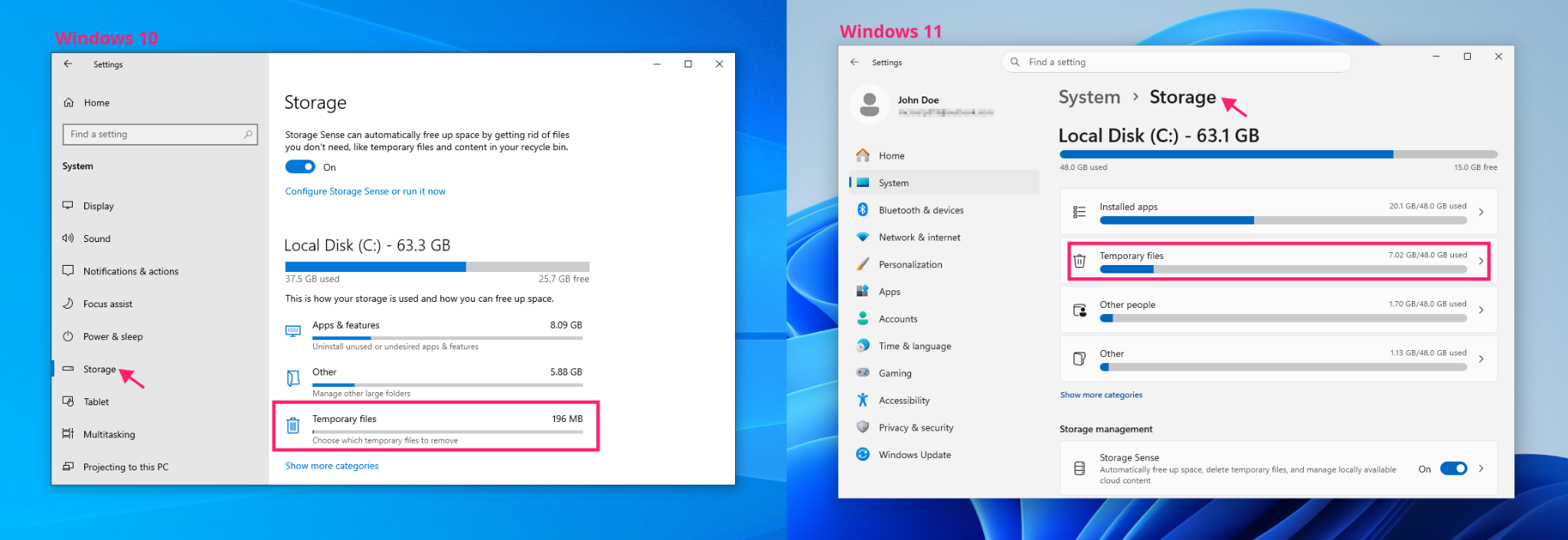Viewport: 1568px width, 540px height.
Task: Click search magnifier icon in Windows 10 Find a setting
Action: pyautogui.click(x=248, y=134)
